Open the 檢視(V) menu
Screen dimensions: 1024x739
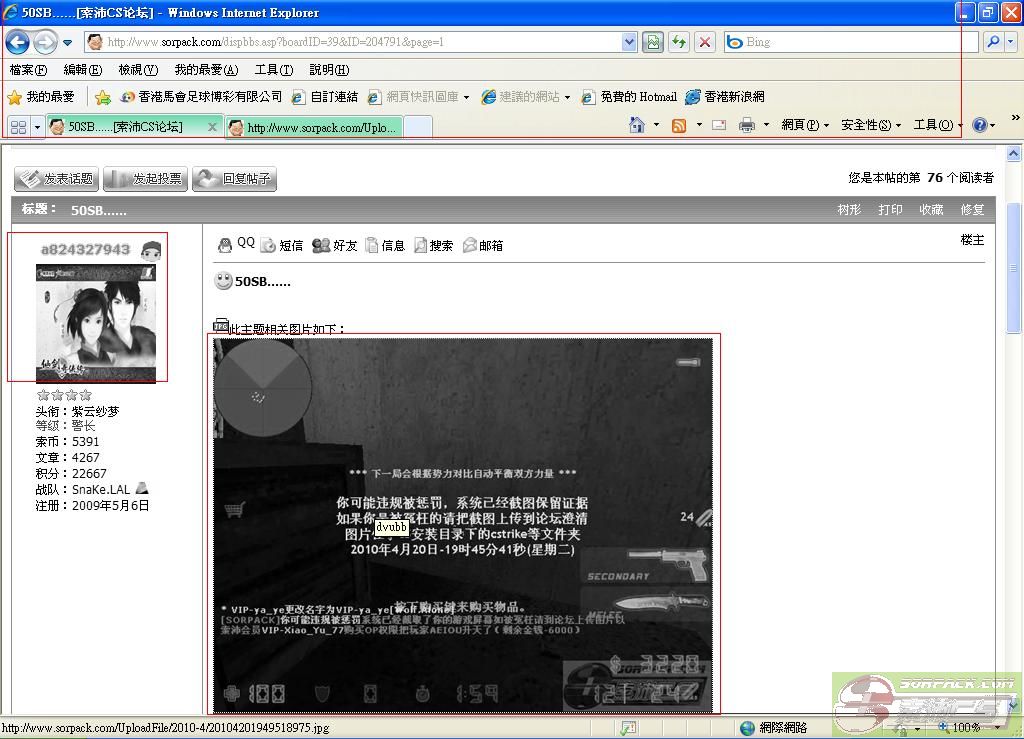[x=137, y=70]
